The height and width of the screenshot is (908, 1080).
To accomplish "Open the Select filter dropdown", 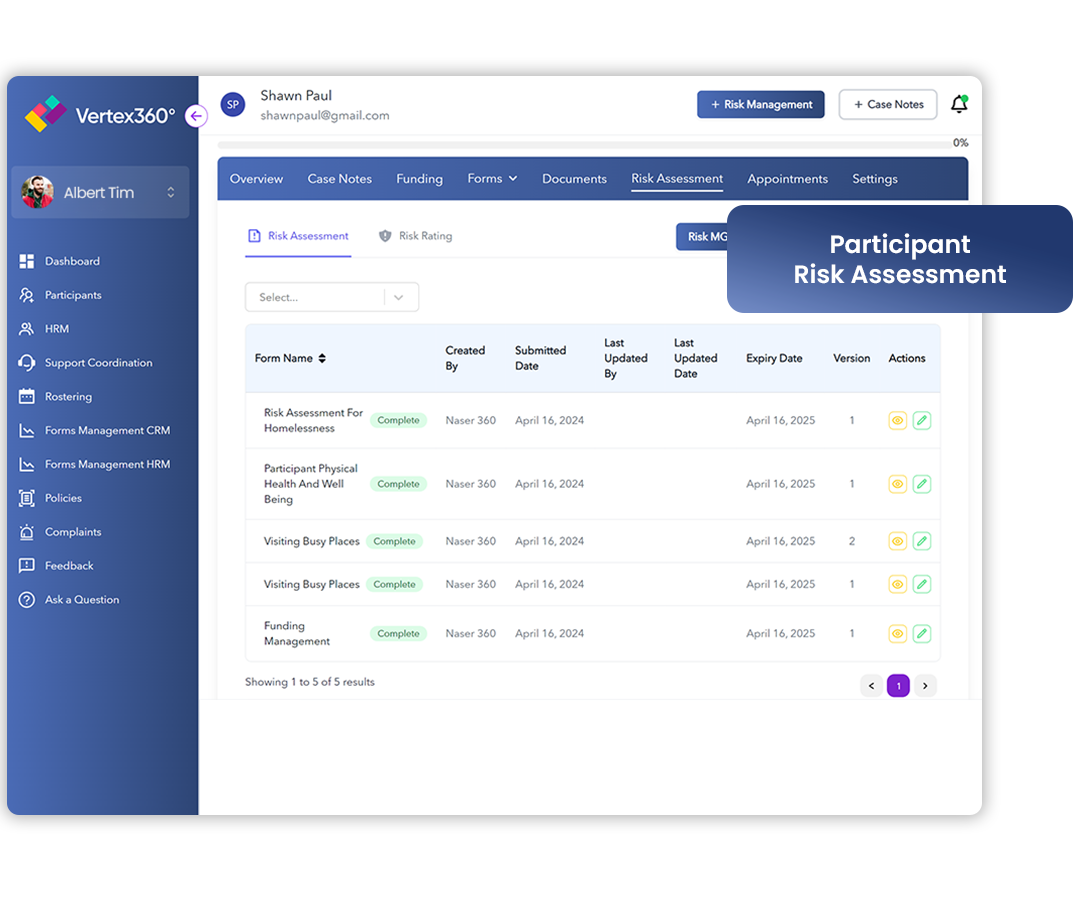I will pos(331,297).
